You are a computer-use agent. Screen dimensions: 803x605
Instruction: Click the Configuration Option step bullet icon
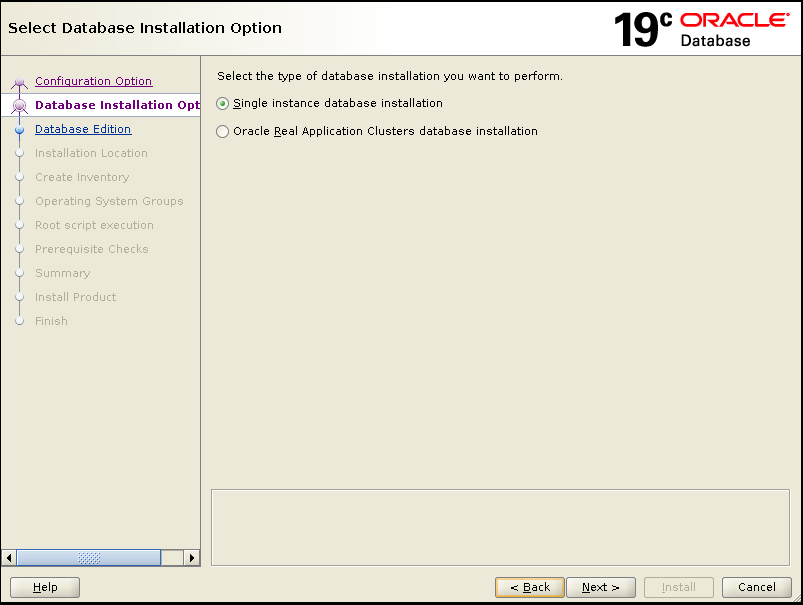[x=19, y=82]
